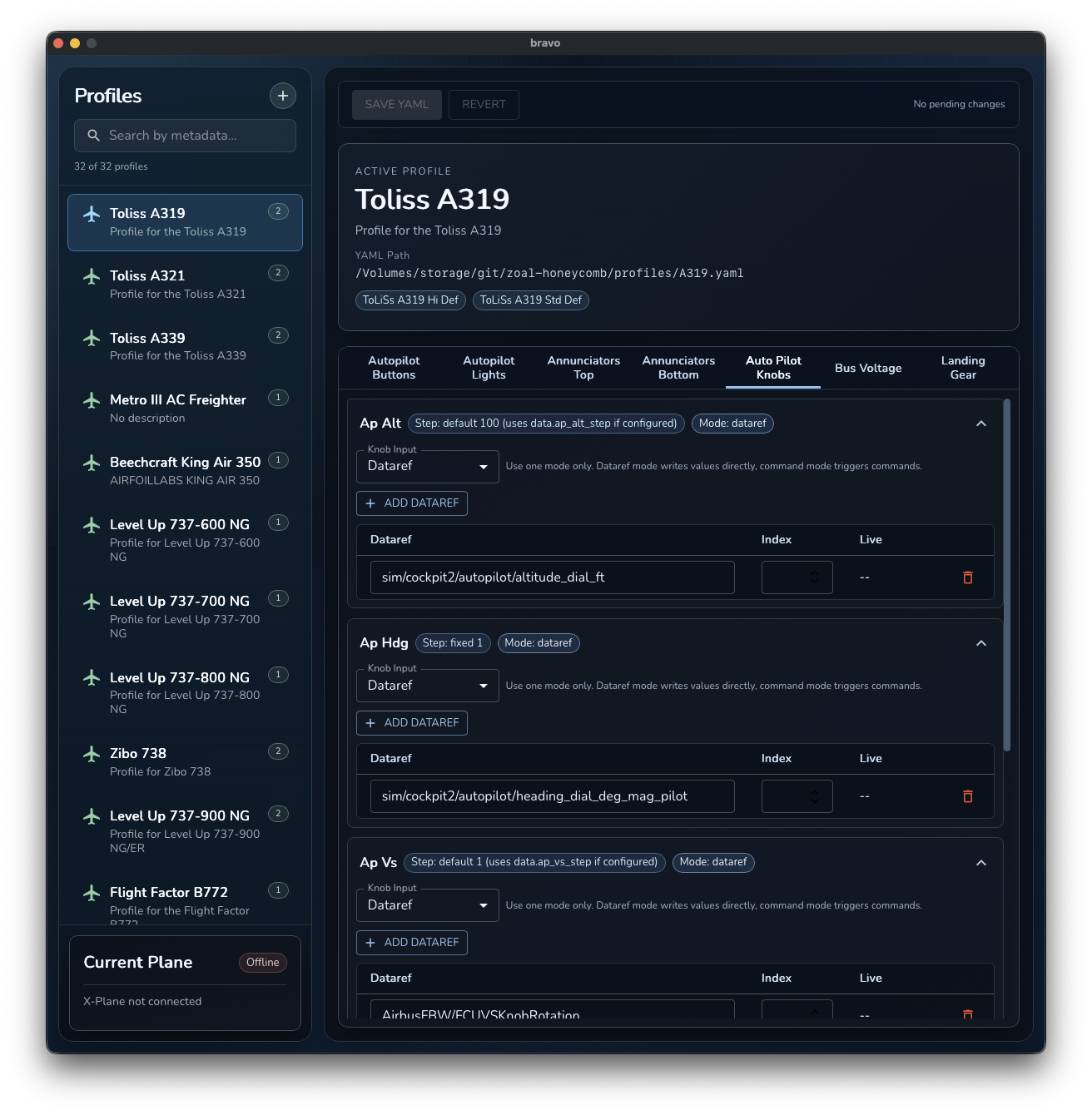Screen dimensions: 1092x1115
Task: Click Add Dataref under Ap Hdg
Action: pos(412,723)
